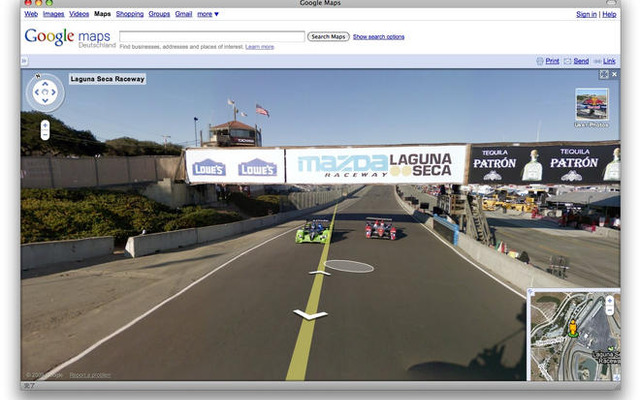Viewport: 640px width, 400px height.
Task: Click the compass ring north marker
Action: (38, 76)
